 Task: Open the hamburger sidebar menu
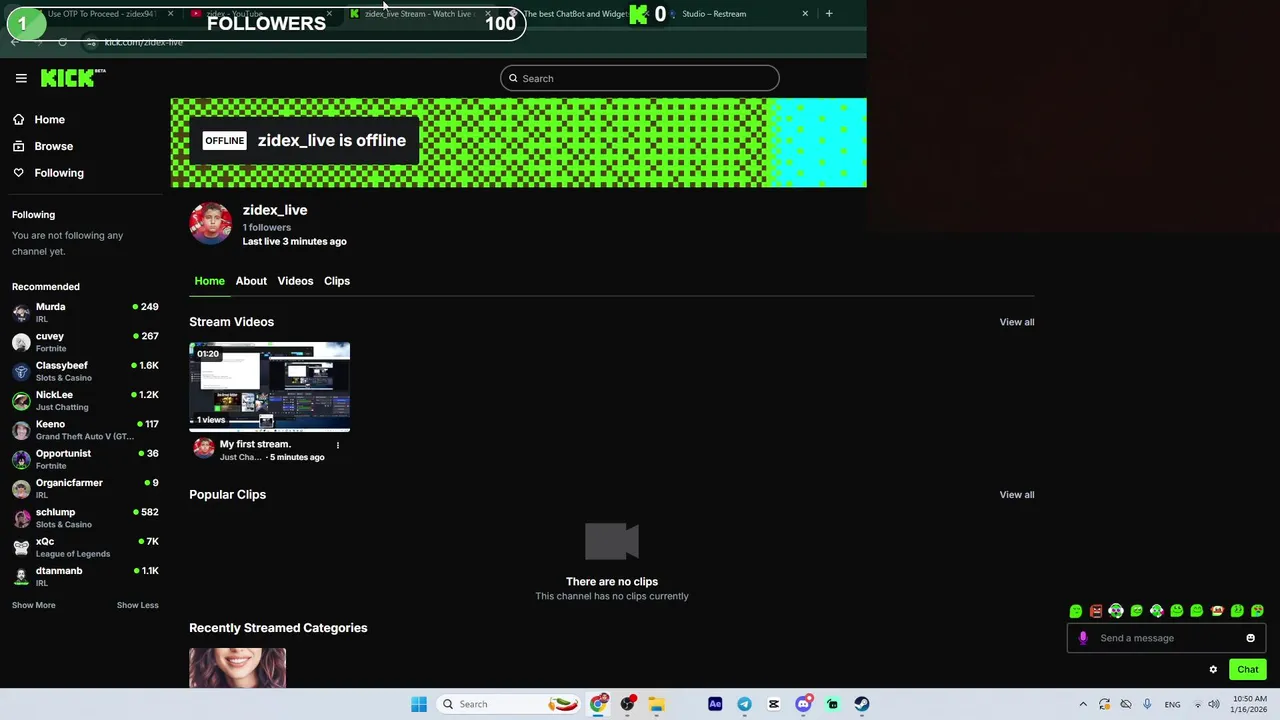pos(21,78)
